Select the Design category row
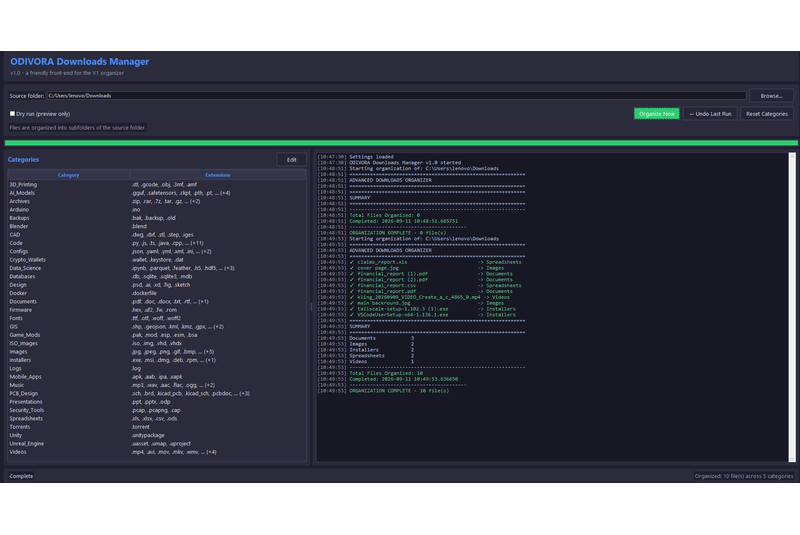Image resolution: width=800 pixels, height=535 pixels. pyautogui.click(x=157, y=285)
